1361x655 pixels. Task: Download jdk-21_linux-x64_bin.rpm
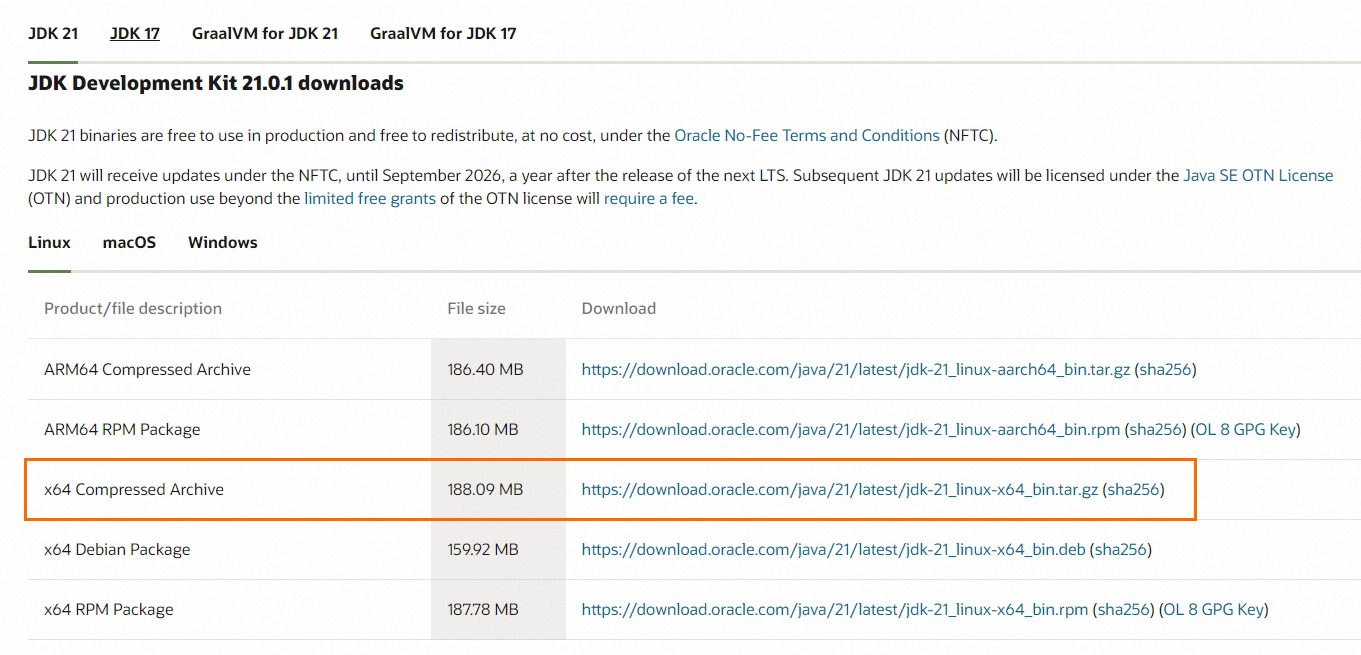tap(835, 609)
